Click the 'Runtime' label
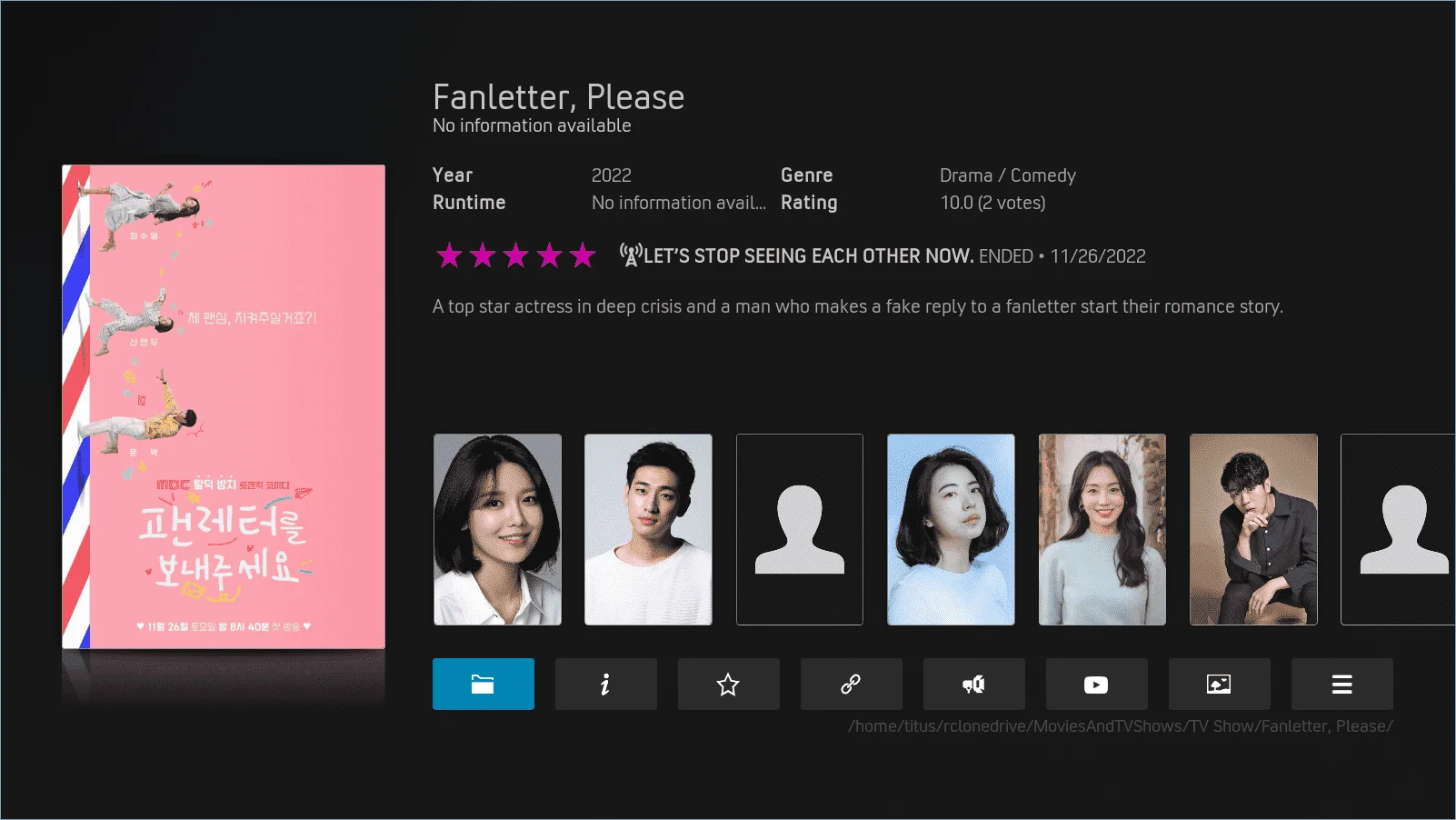Viewport: 1456px width, 820px height. 469,203
